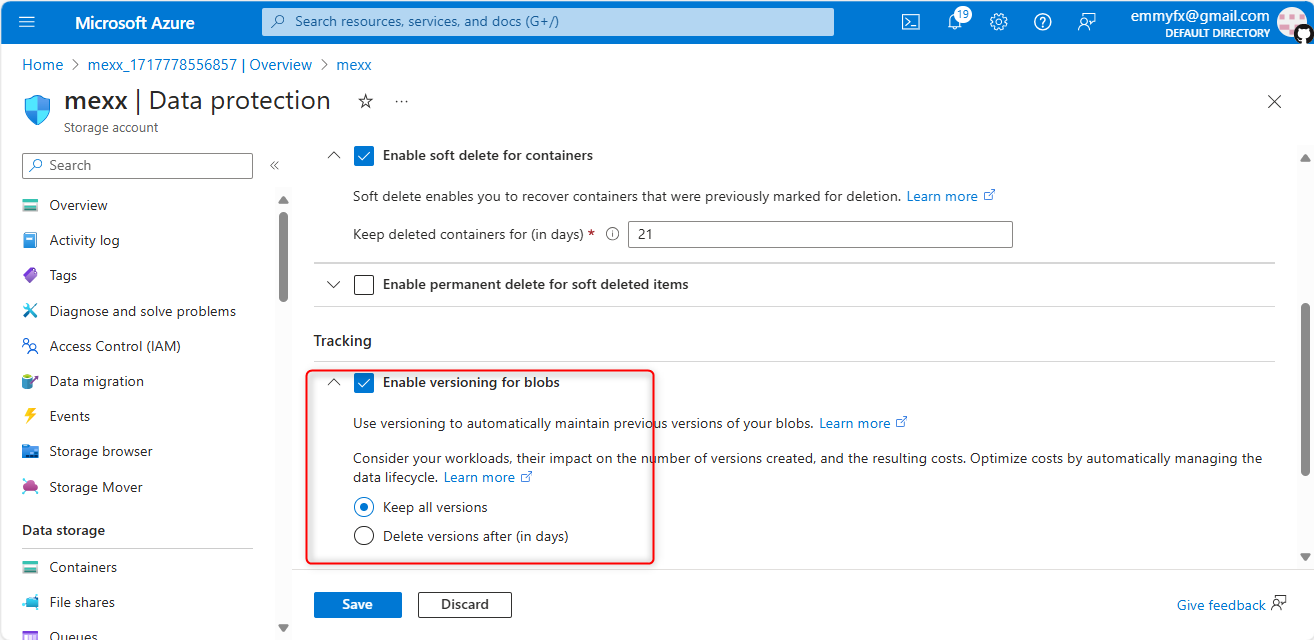Collapse the soft delete for containers section
The height and width of the screenshot is (640, 1314).
pyautogui.click(x=334, y=156)
